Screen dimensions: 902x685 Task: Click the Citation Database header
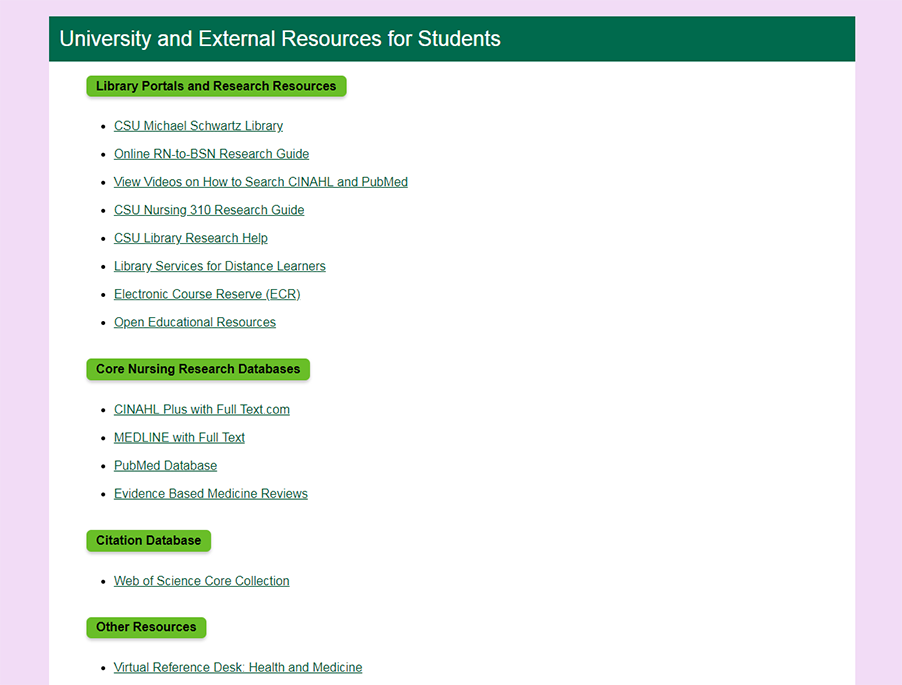[148, 540]
